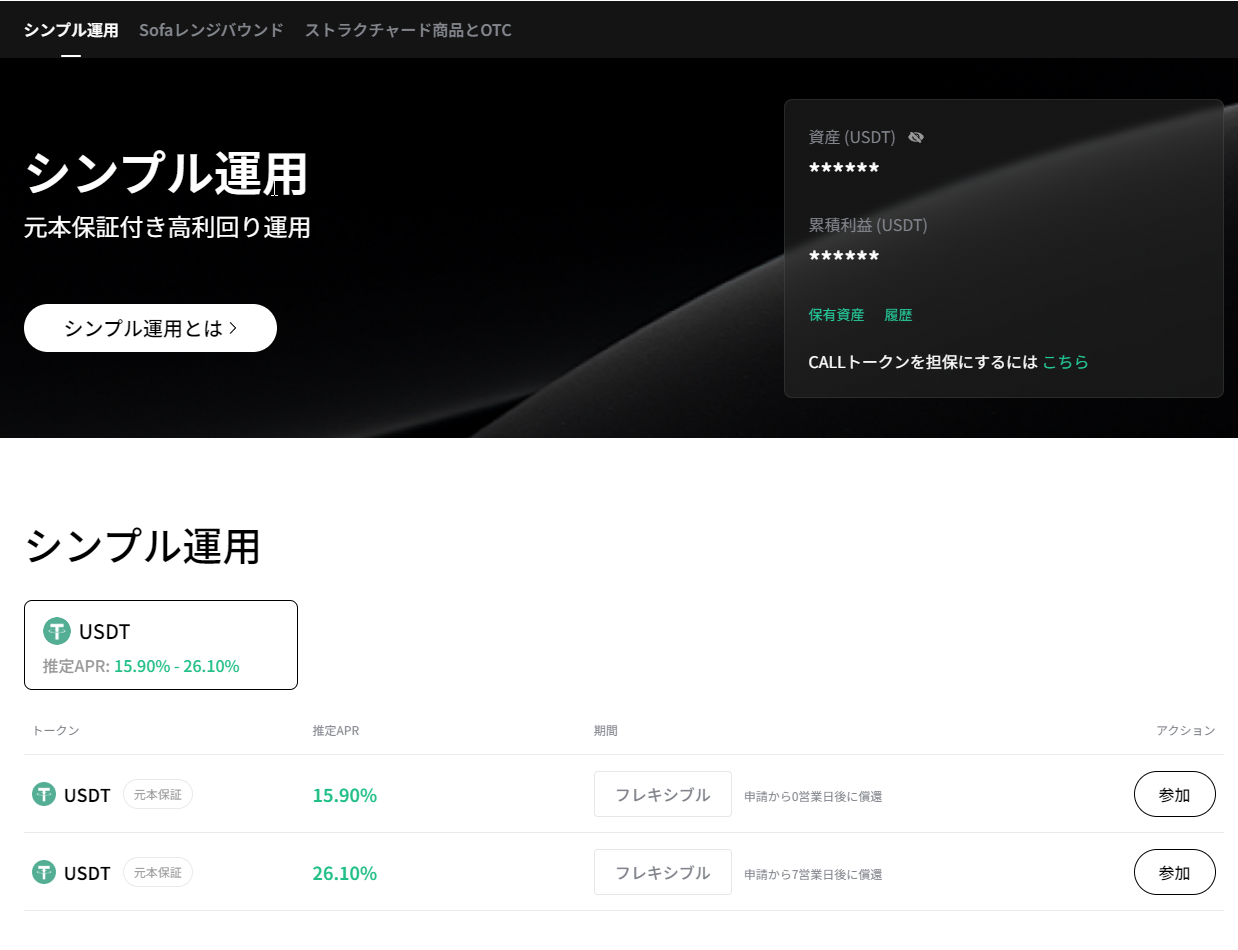Screen dimensions: 1238x950
Task: Switch to シンプル運用 tab
Action: [x=71, y=30]
